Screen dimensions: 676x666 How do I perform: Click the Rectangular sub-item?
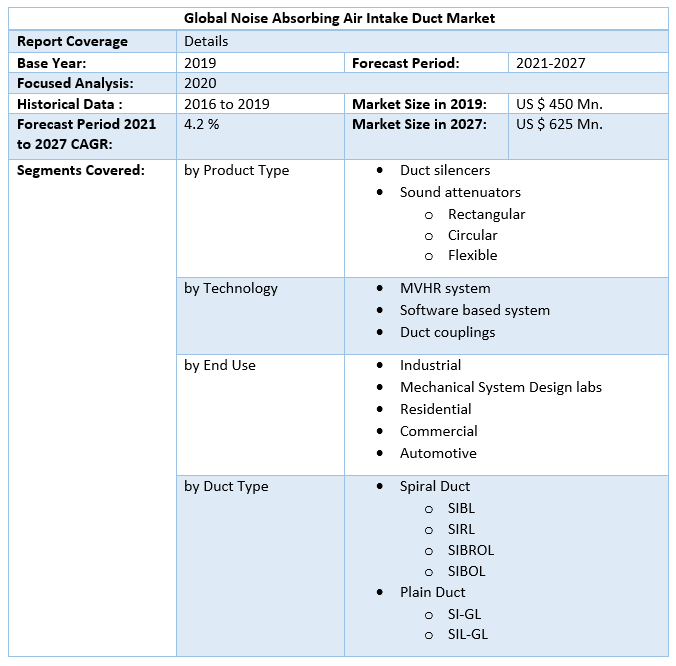point(486,214)
